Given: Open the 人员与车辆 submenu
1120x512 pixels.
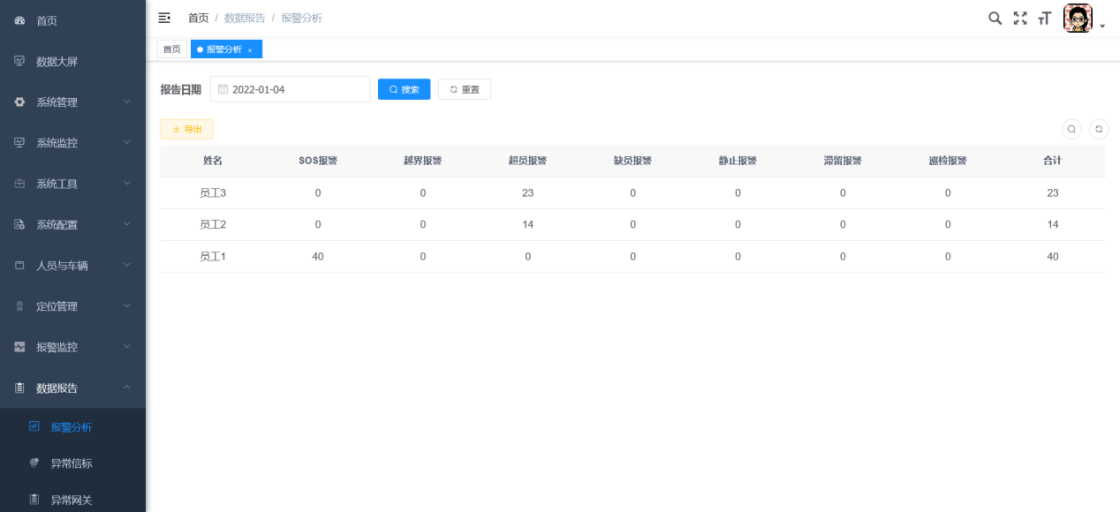Looking at the screenshot, I should (x=72, y=266).
